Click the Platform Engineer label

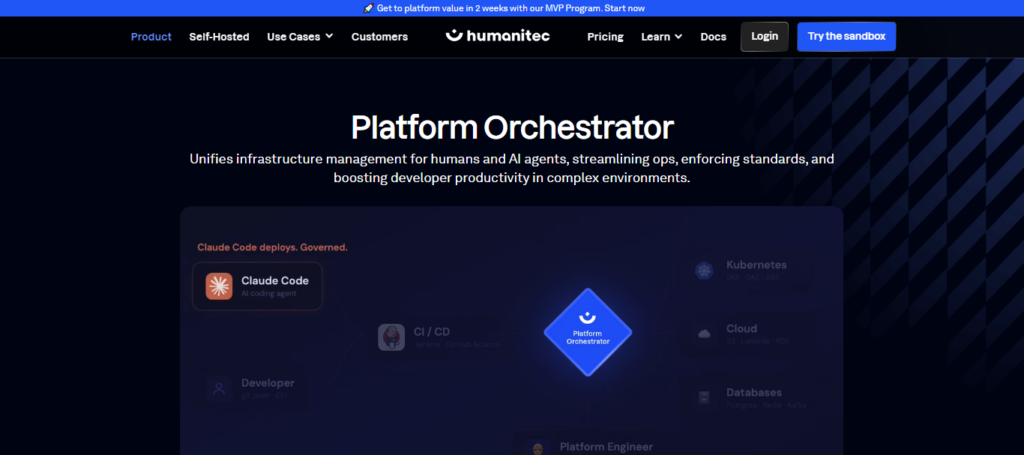click(606, 447)
